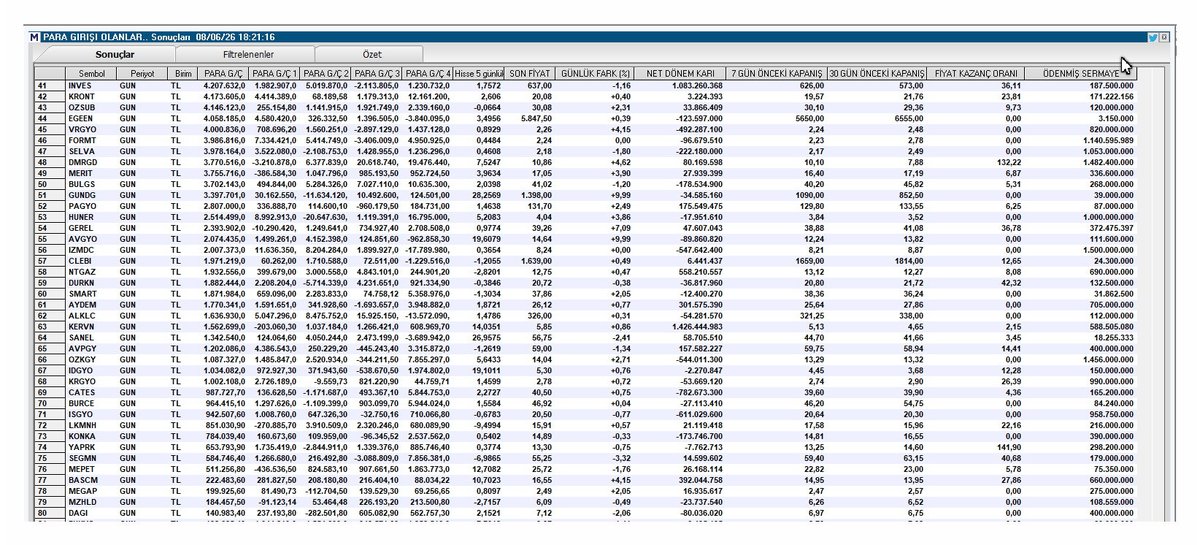
Task: Click the PARA G/Ç 3 column header
Action: [x=377, y=74]
